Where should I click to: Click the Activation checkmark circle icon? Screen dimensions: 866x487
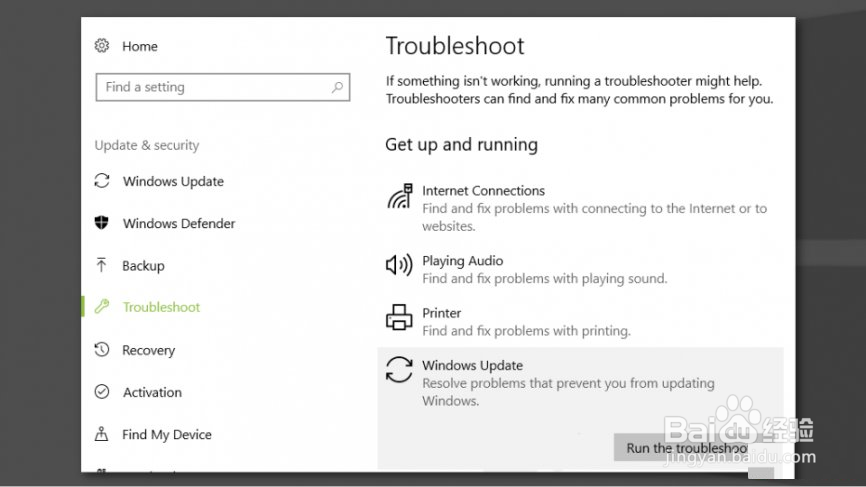click(x=102, y=392)
